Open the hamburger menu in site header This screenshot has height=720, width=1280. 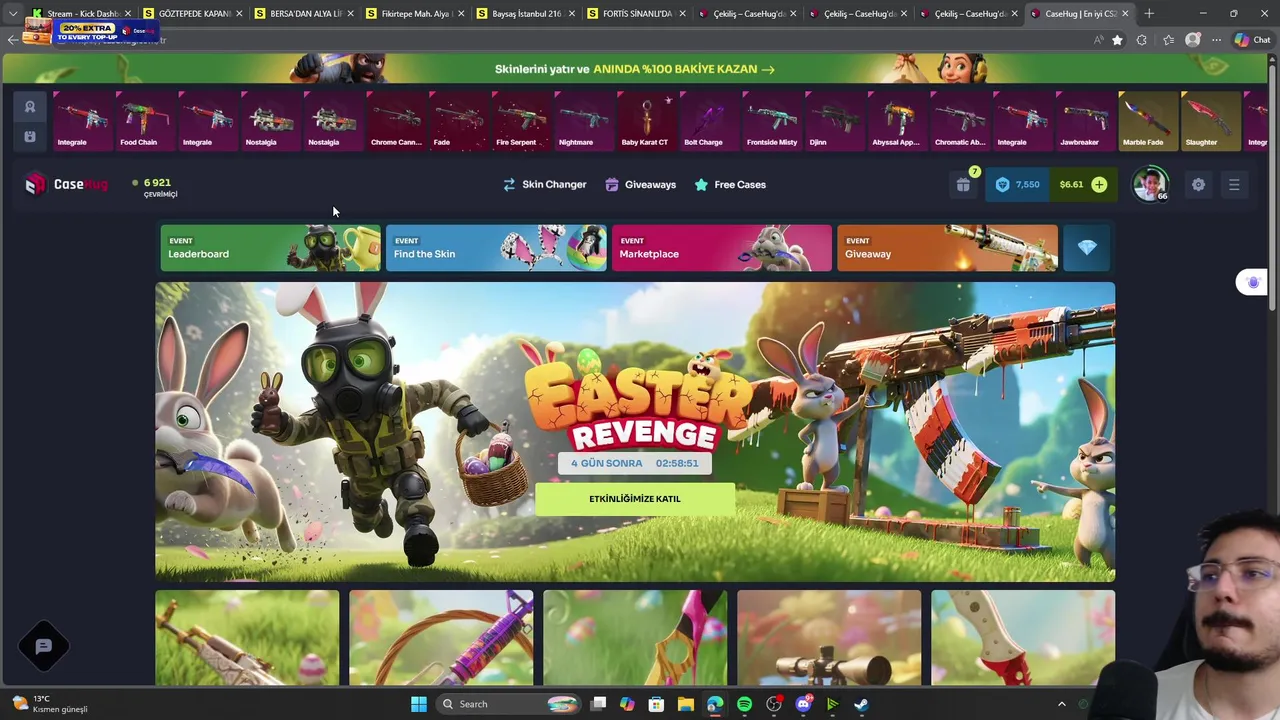coord(1234,184)
